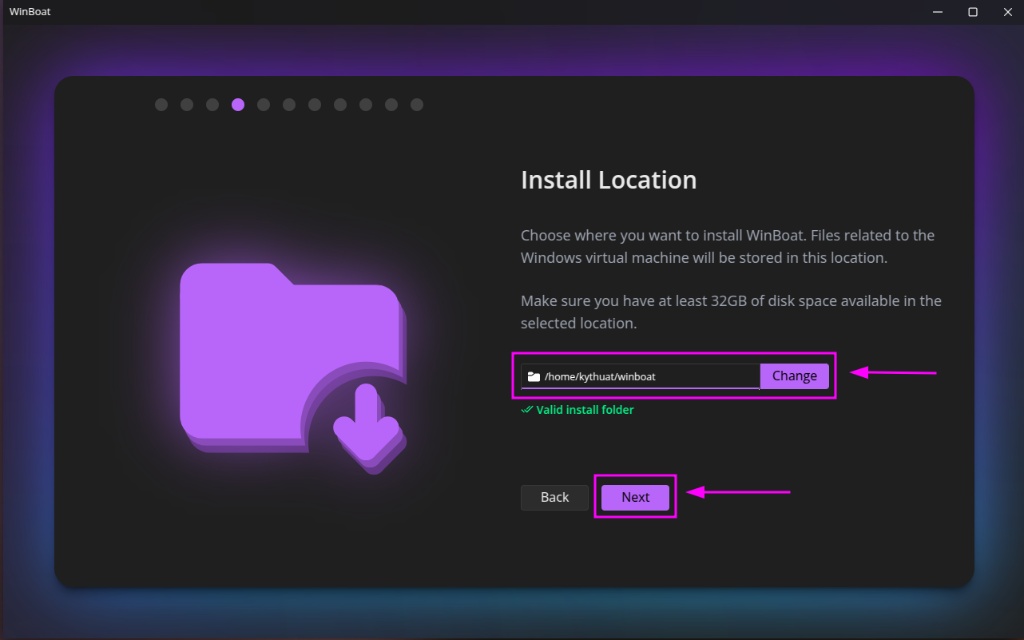
Task: Select the fifth step dot
Action: point(263,104)
